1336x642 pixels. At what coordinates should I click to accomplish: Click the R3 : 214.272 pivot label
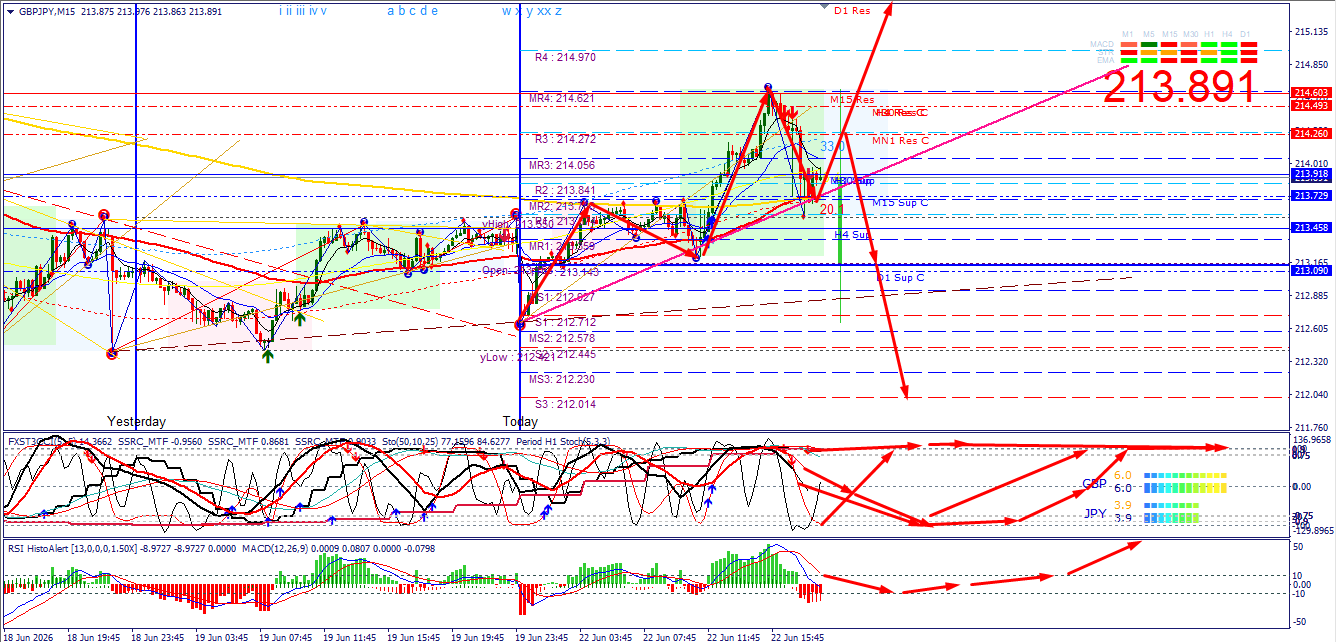coord(565,140)
